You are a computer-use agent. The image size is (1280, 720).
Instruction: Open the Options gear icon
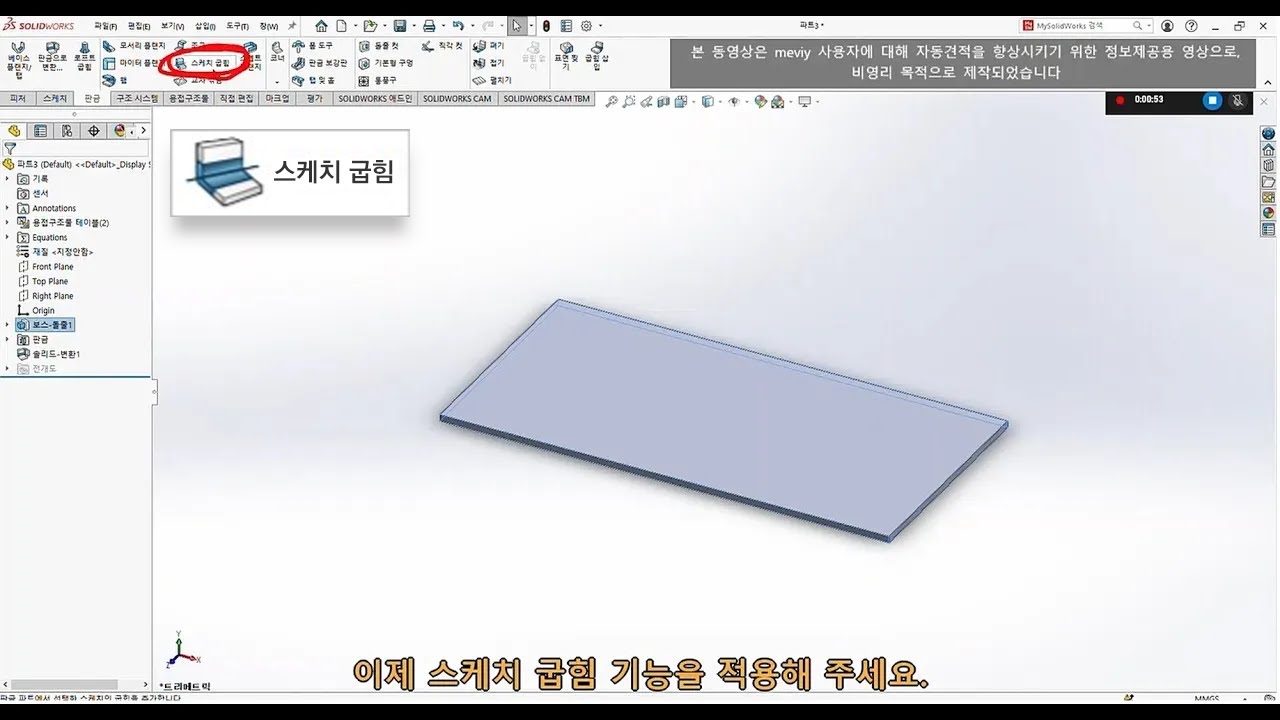click(587, 26)
